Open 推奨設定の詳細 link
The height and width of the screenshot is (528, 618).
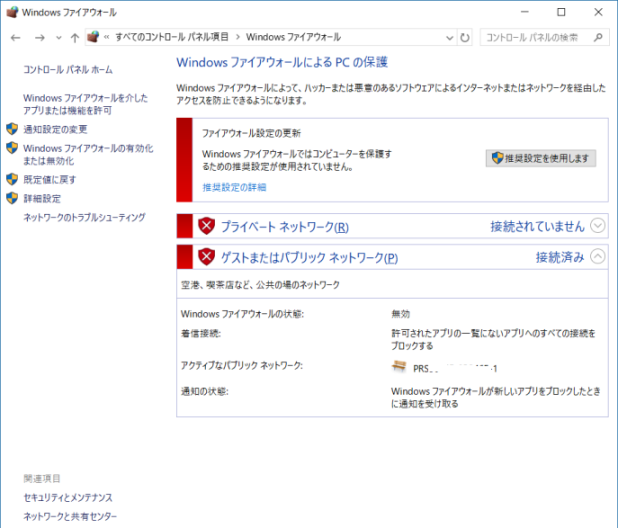tap(234, 187)
